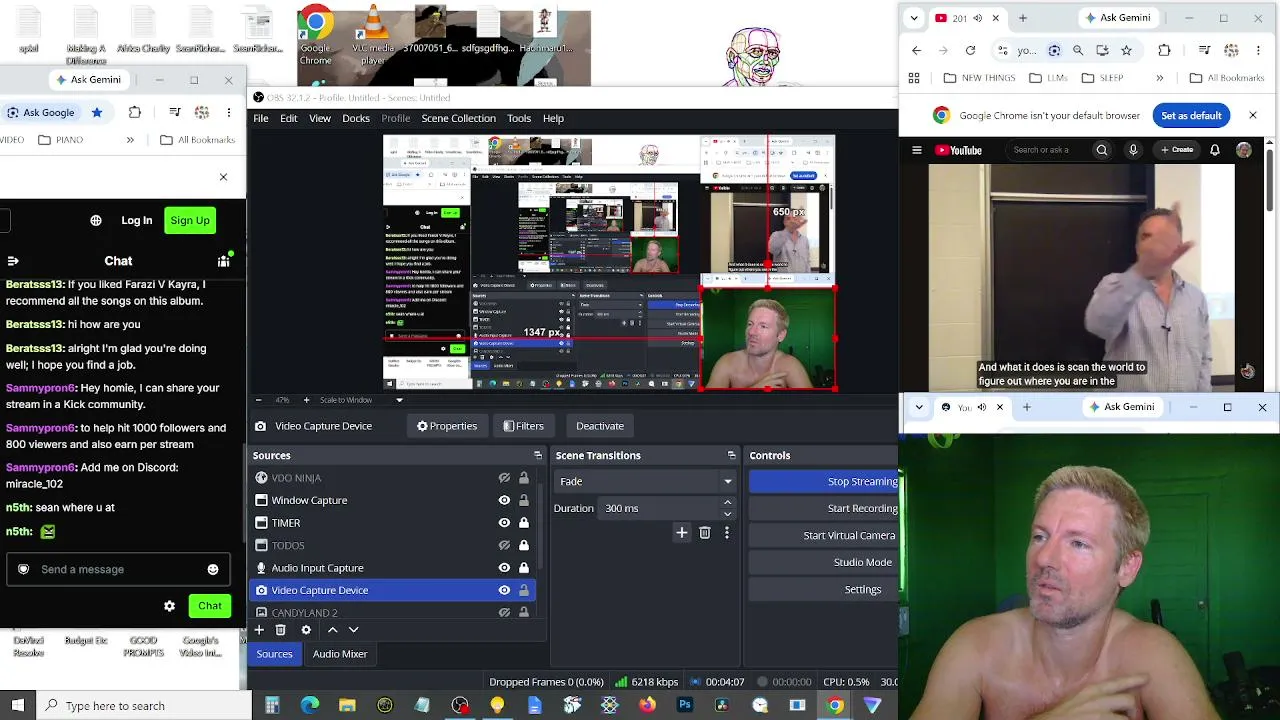Show the hidden VDO NINJA source
The width and height of the screenshot is (1280, 720).
[504, 478]
